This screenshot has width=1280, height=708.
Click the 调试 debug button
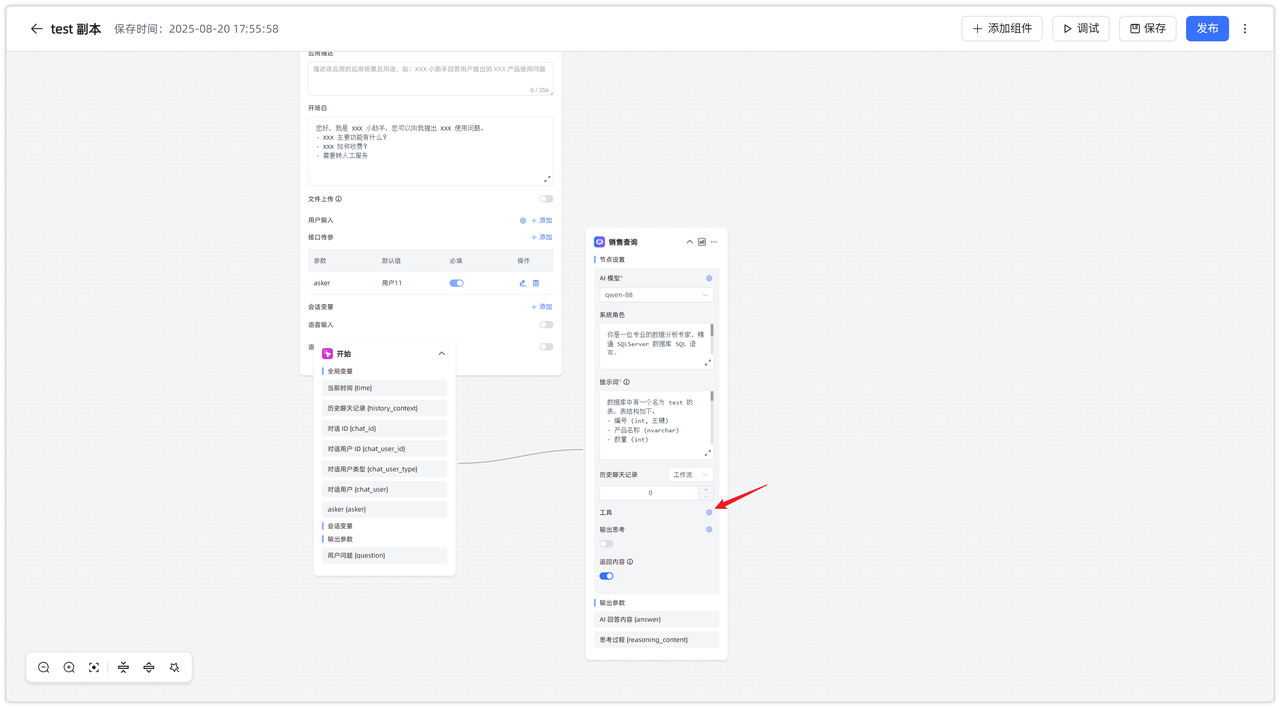click(x=1080, y=28)
